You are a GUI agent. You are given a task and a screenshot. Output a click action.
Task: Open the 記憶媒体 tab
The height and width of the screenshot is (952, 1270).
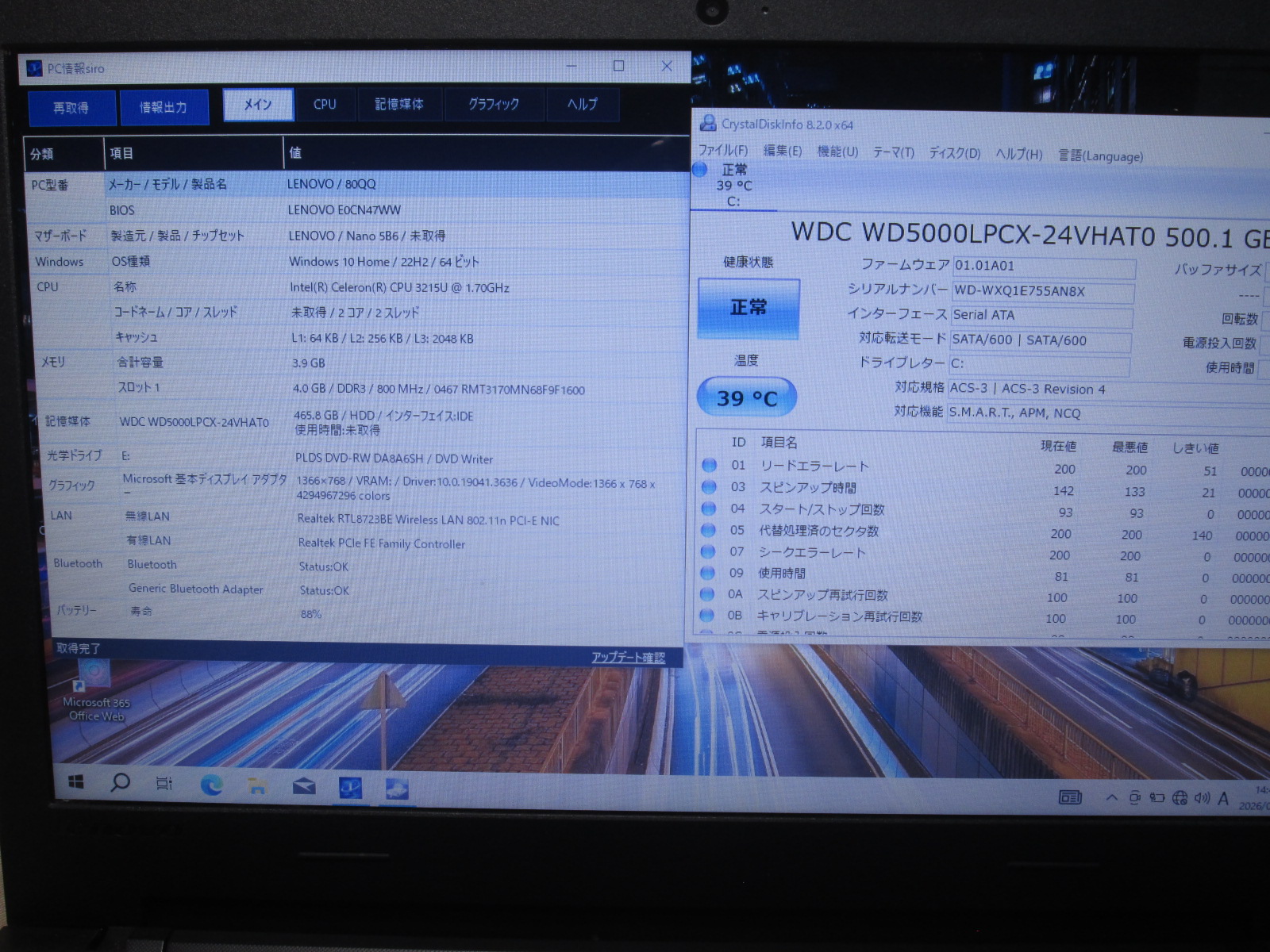pyautogui.click(x=399, y=105)
